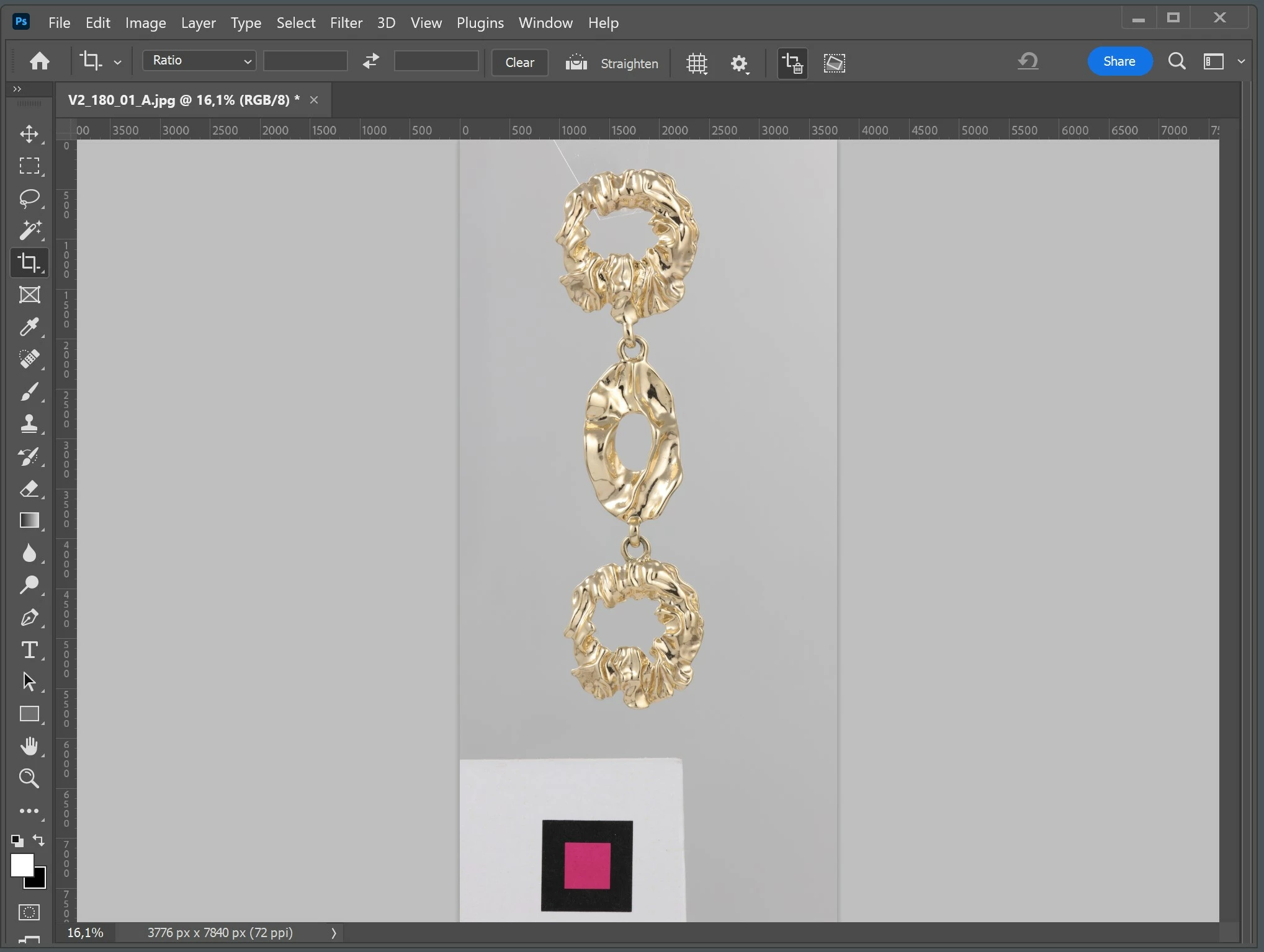Viewport: 1264px width, 952px height.
Task: Select the Magic Wand tool
Action: (29, 230)
